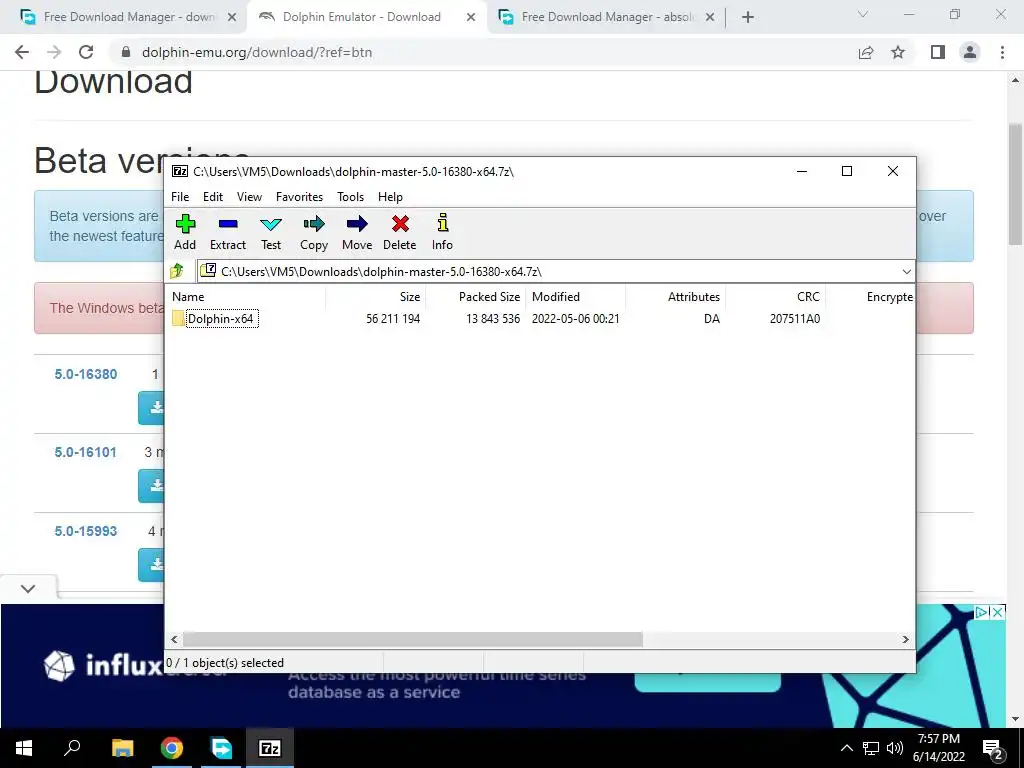The height and width of the screenshot is (768, 1024).
Task: Open the 5.0-16101 version link
Action: [x=86, y=452]
